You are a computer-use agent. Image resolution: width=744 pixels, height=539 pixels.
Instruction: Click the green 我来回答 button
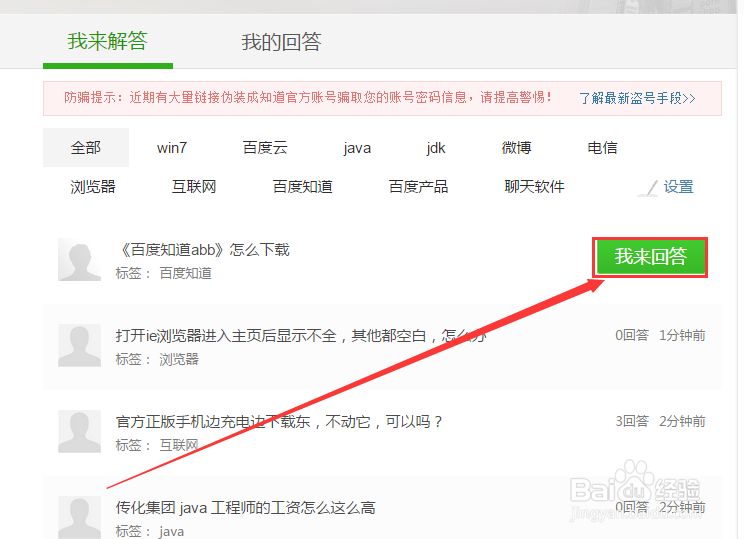coord(651,257)
